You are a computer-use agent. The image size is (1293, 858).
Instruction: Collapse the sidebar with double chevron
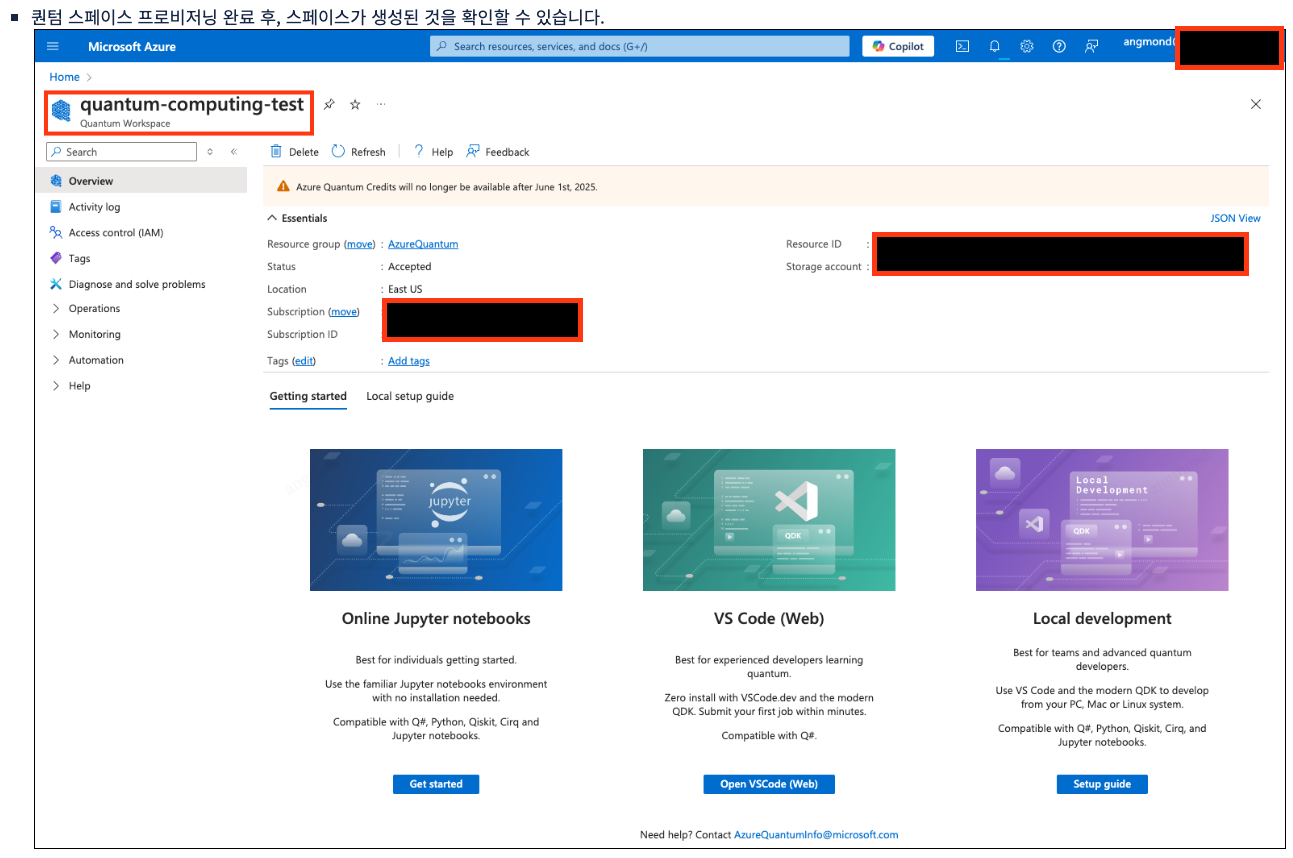coord(234,152)
